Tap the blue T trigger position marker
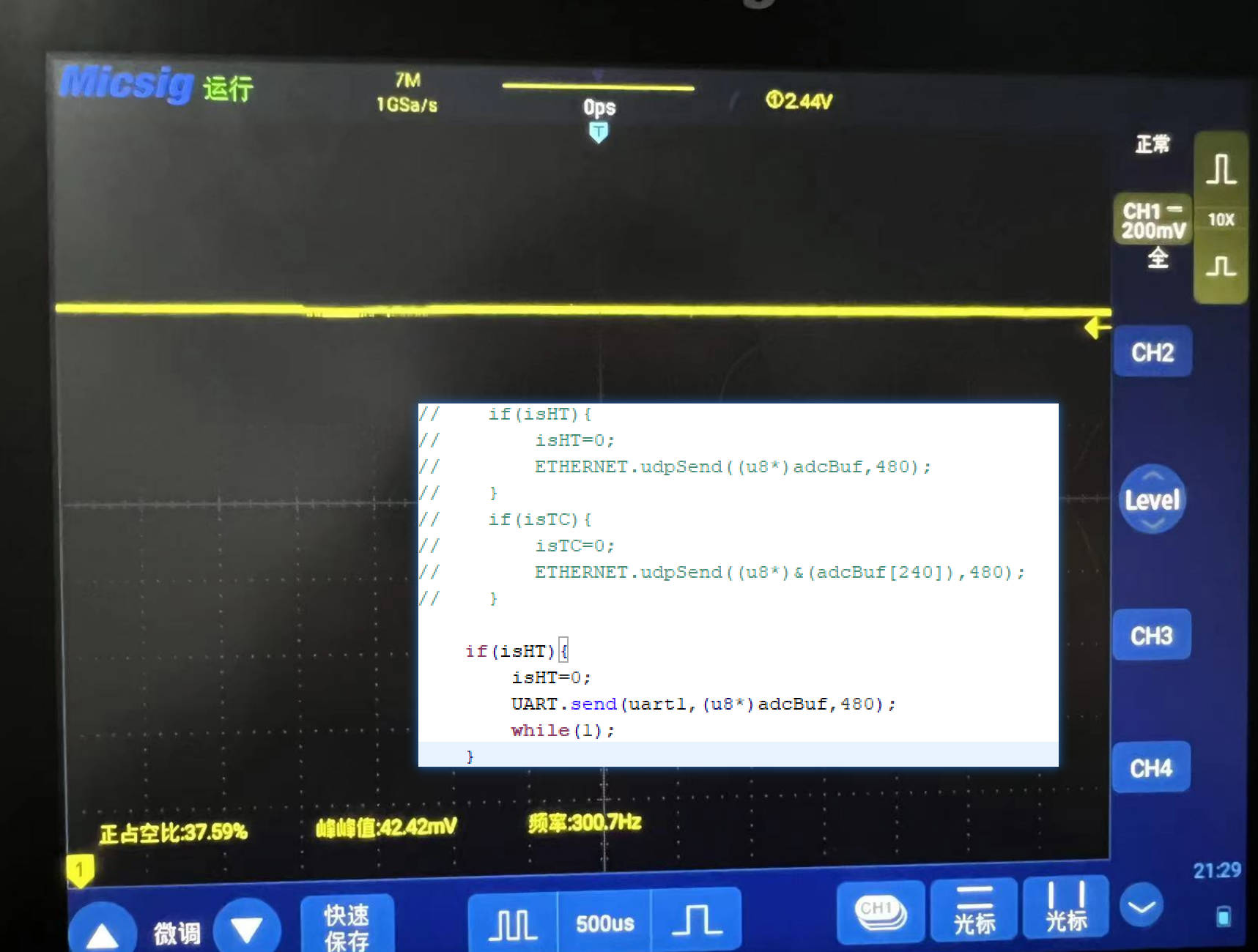 [x=599, y=133]
